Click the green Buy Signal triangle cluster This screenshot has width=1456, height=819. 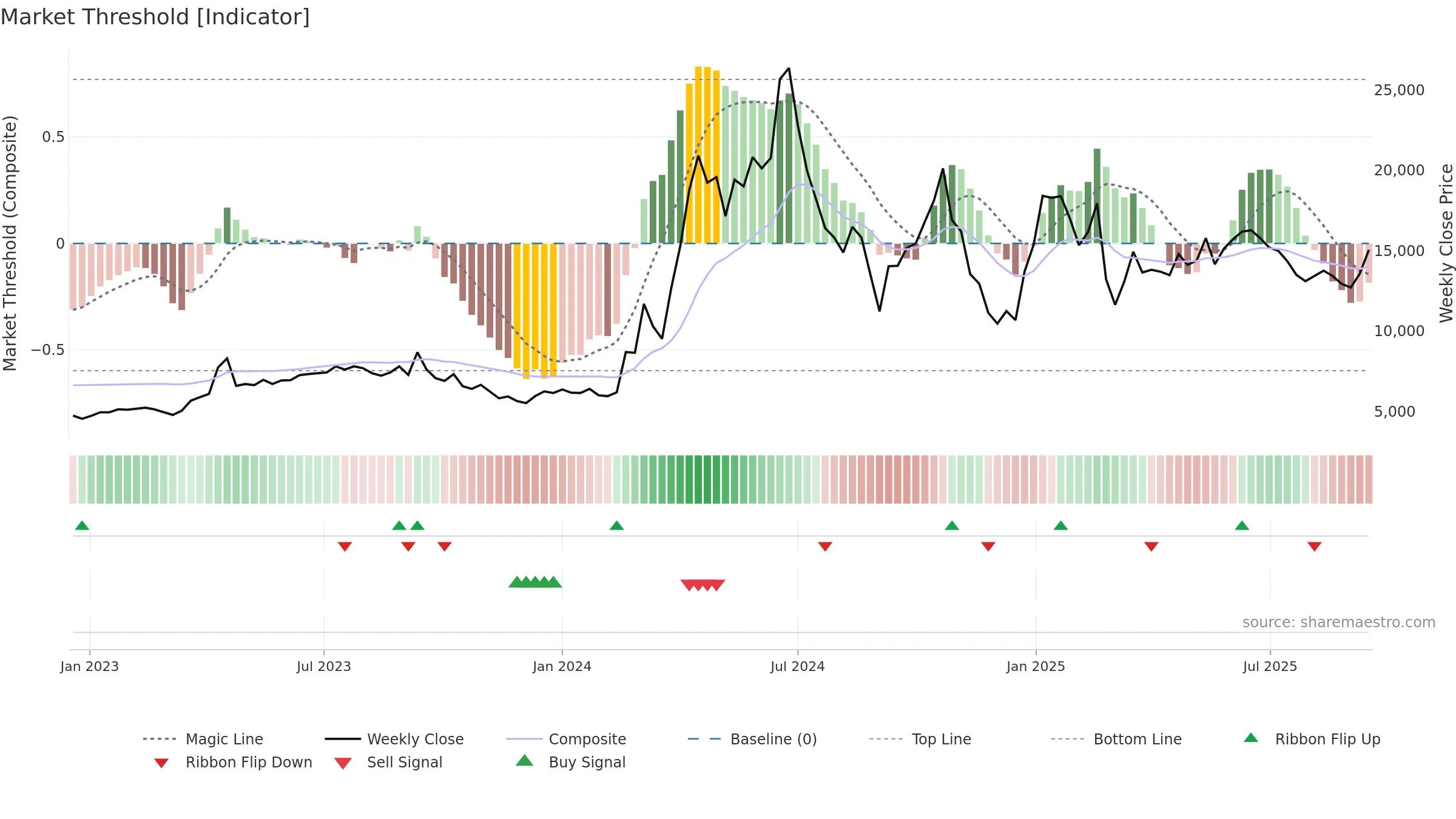(x=535, y=582)
